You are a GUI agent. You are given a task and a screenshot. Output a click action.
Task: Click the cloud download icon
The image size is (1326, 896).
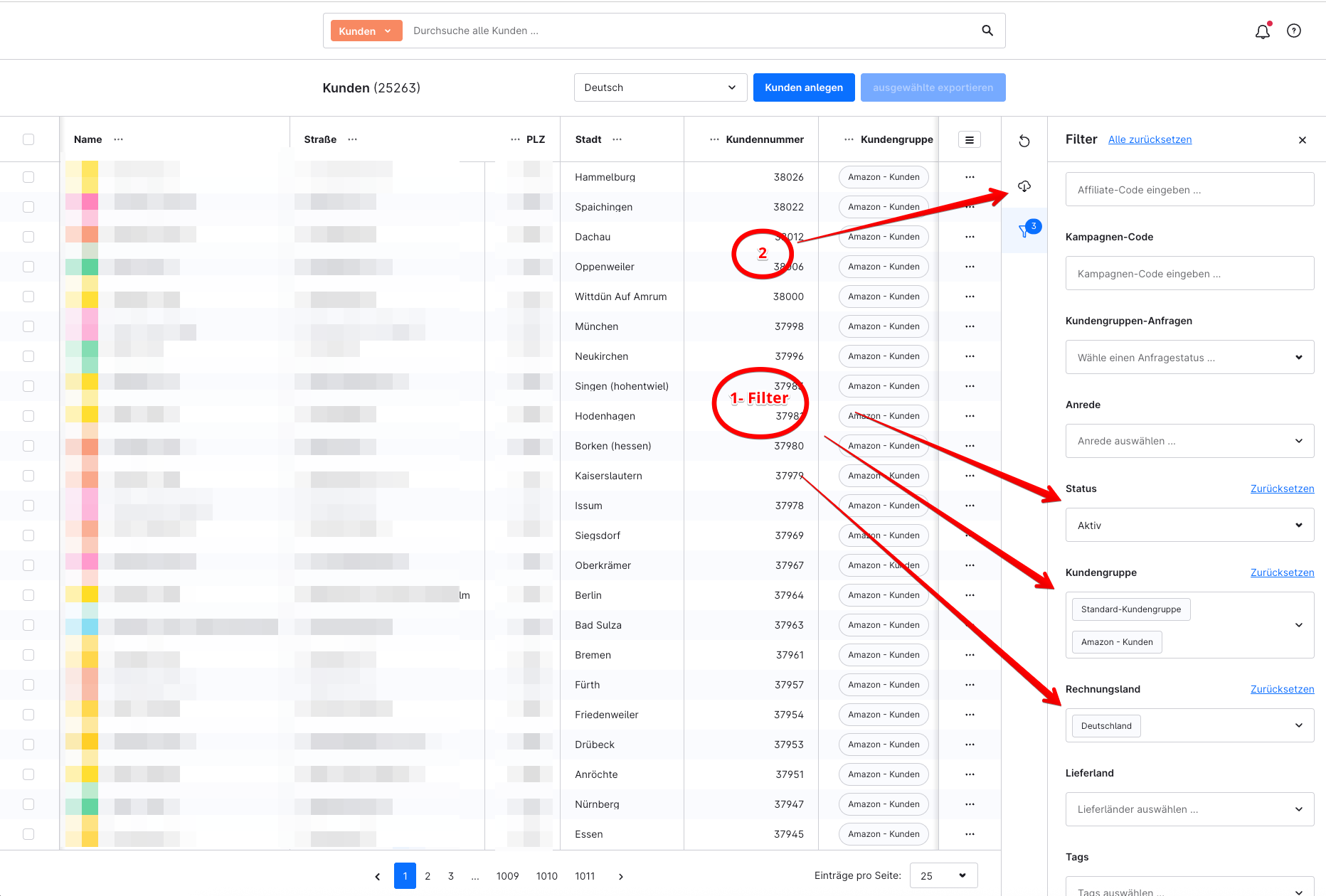pyautogui.click(x=1024, y=186)
